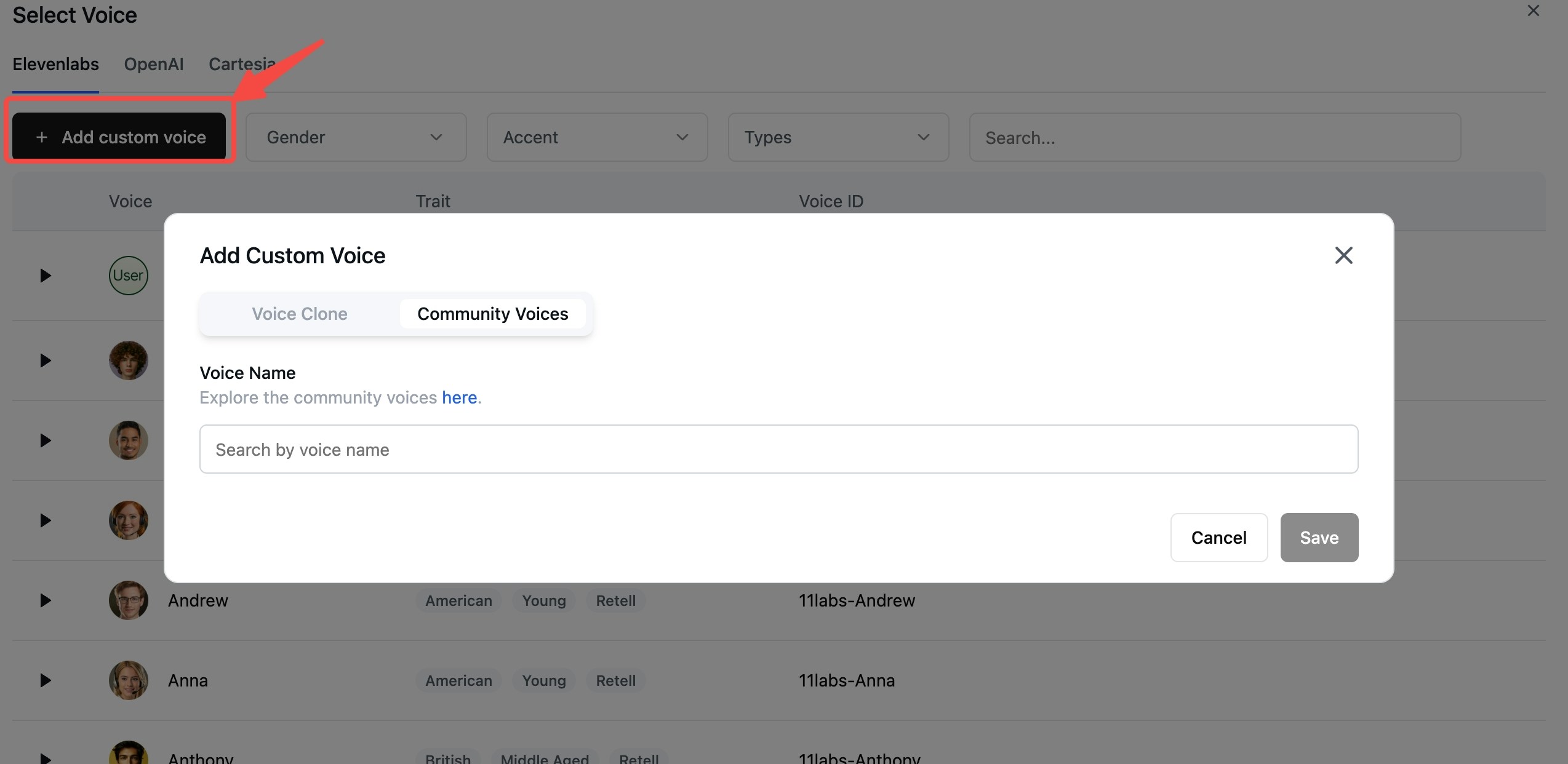Select the Community Voices option
This screenshot has height=764, width=1568.
click(492, 314)
